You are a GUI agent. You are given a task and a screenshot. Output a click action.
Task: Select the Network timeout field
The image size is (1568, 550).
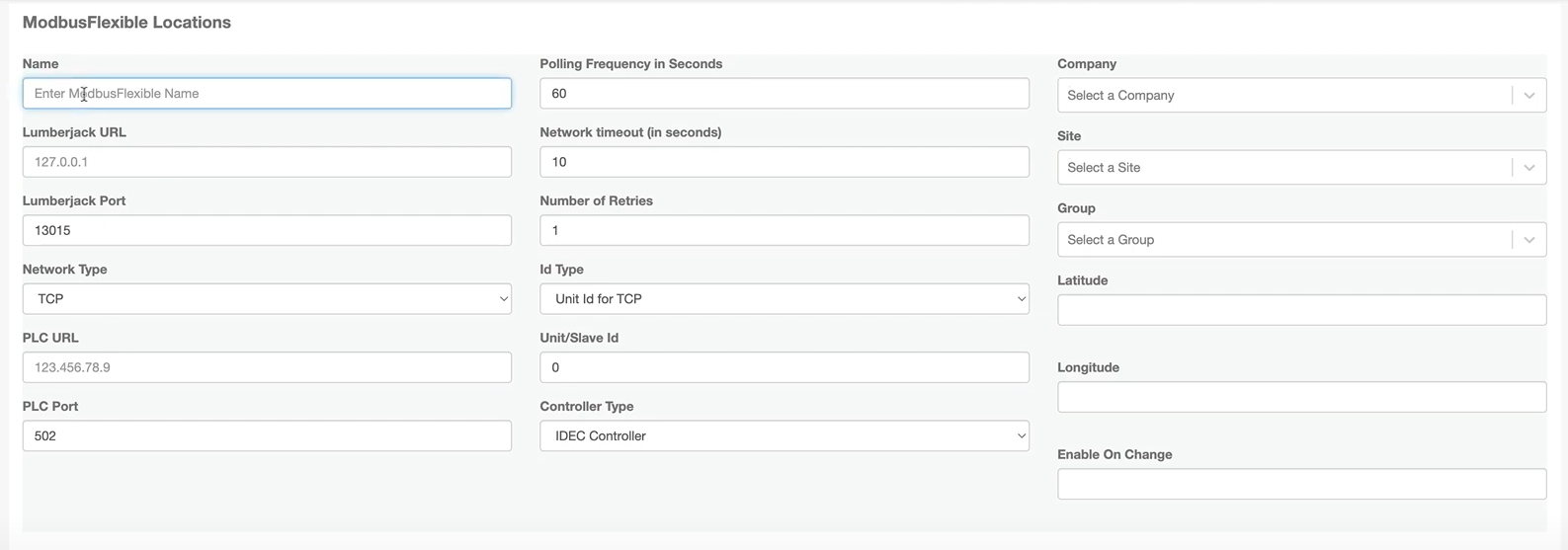[x=784, y=162]
